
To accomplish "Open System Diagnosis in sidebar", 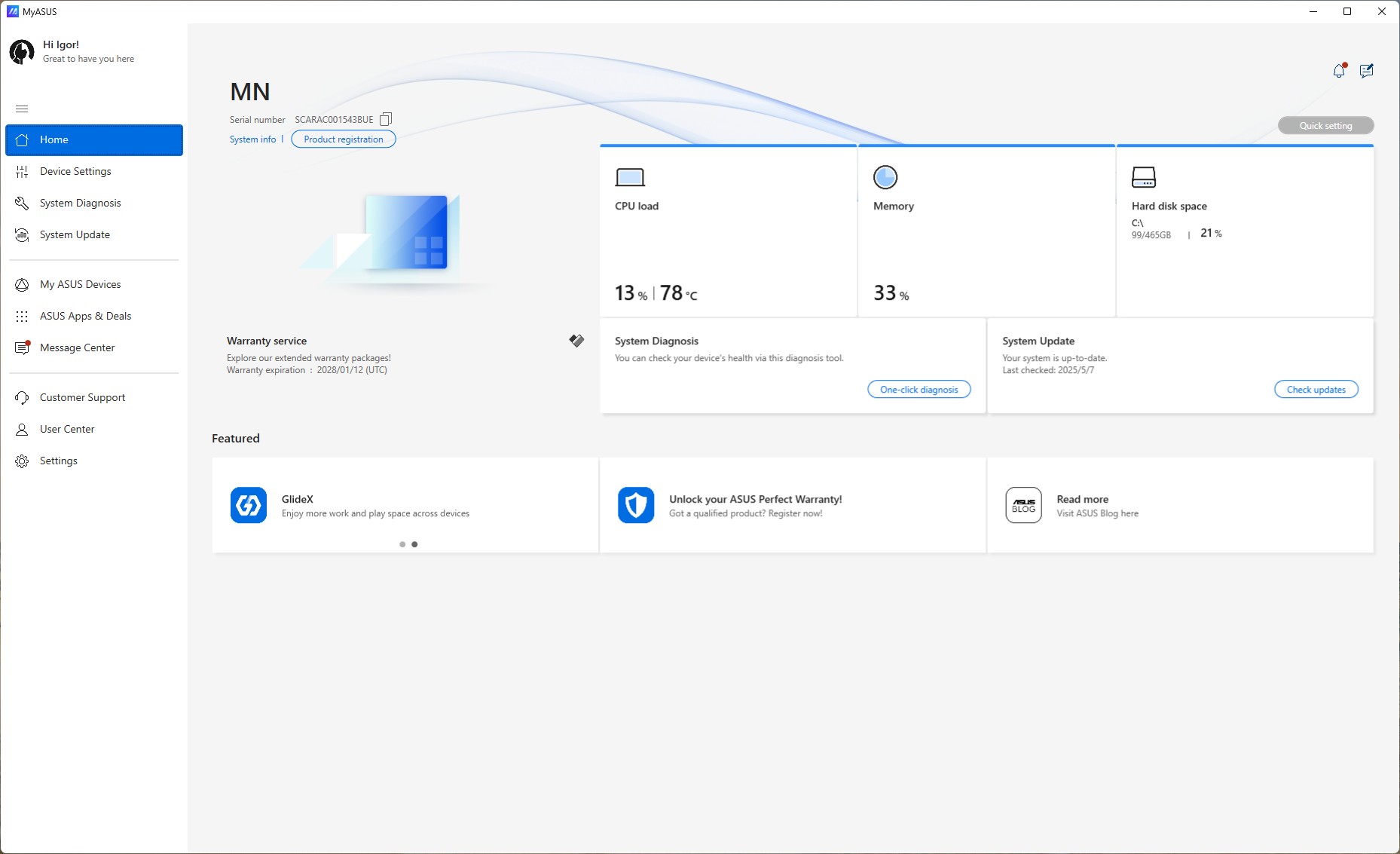I will 94,204.
